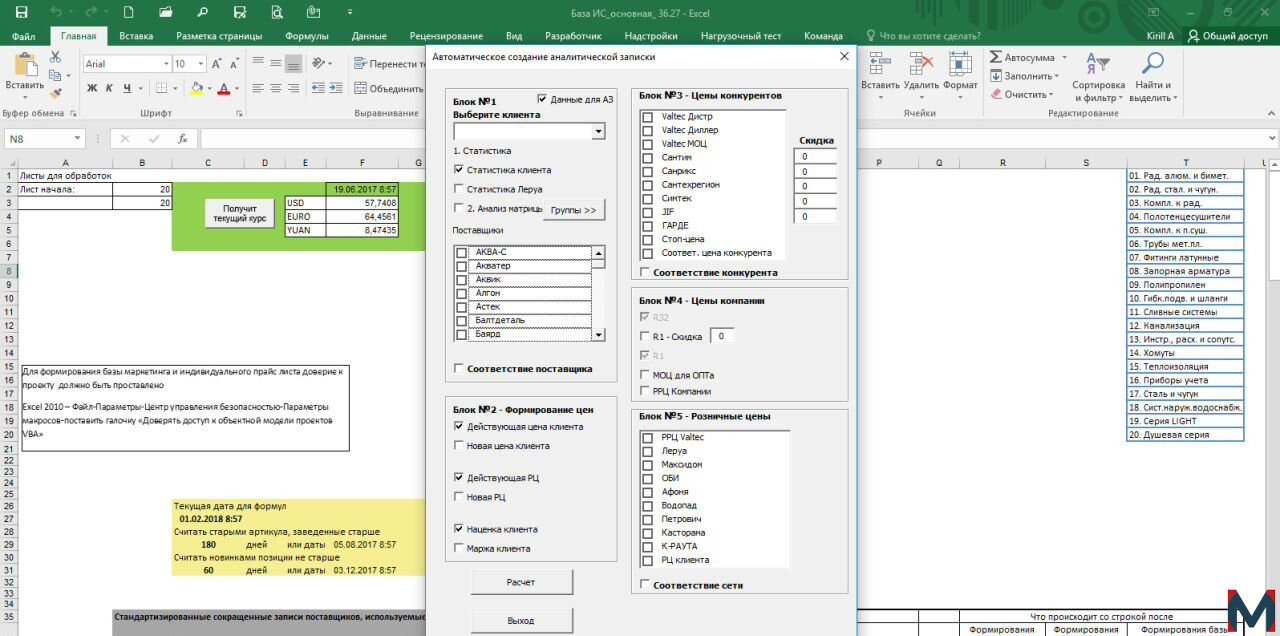
Task: Click the Undo arrow in quick access toolbar
Action: pyautogui.click(x=56, y=13)
